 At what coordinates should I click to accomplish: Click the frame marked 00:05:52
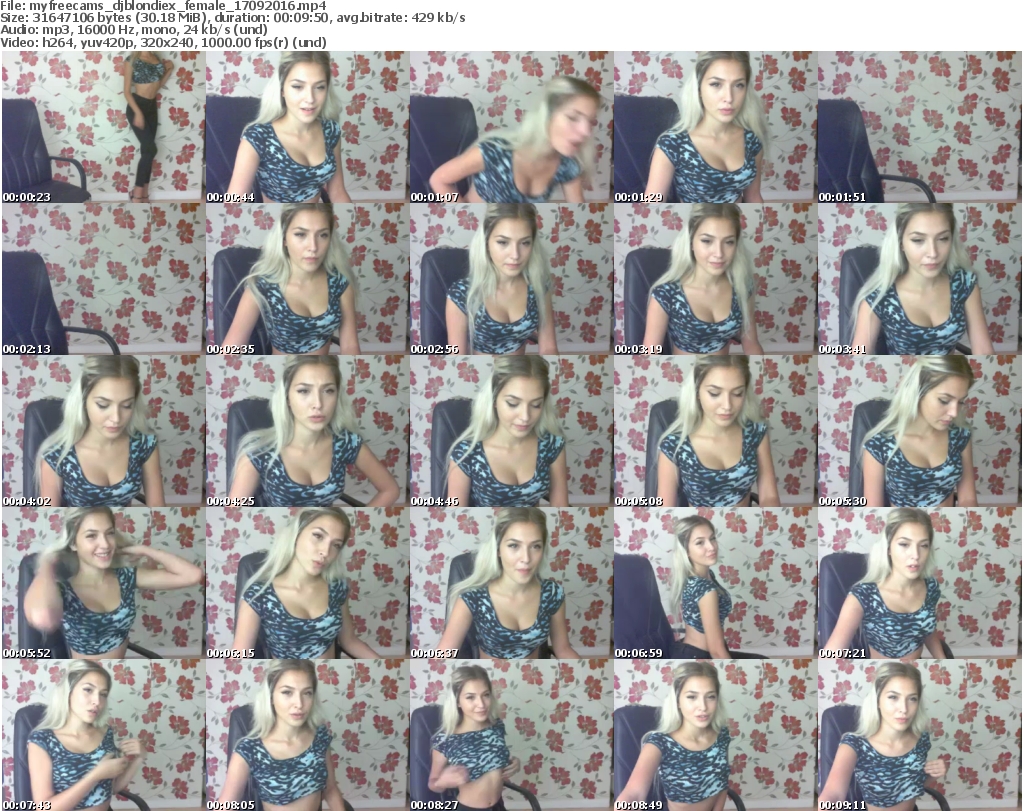pos(102,583)
